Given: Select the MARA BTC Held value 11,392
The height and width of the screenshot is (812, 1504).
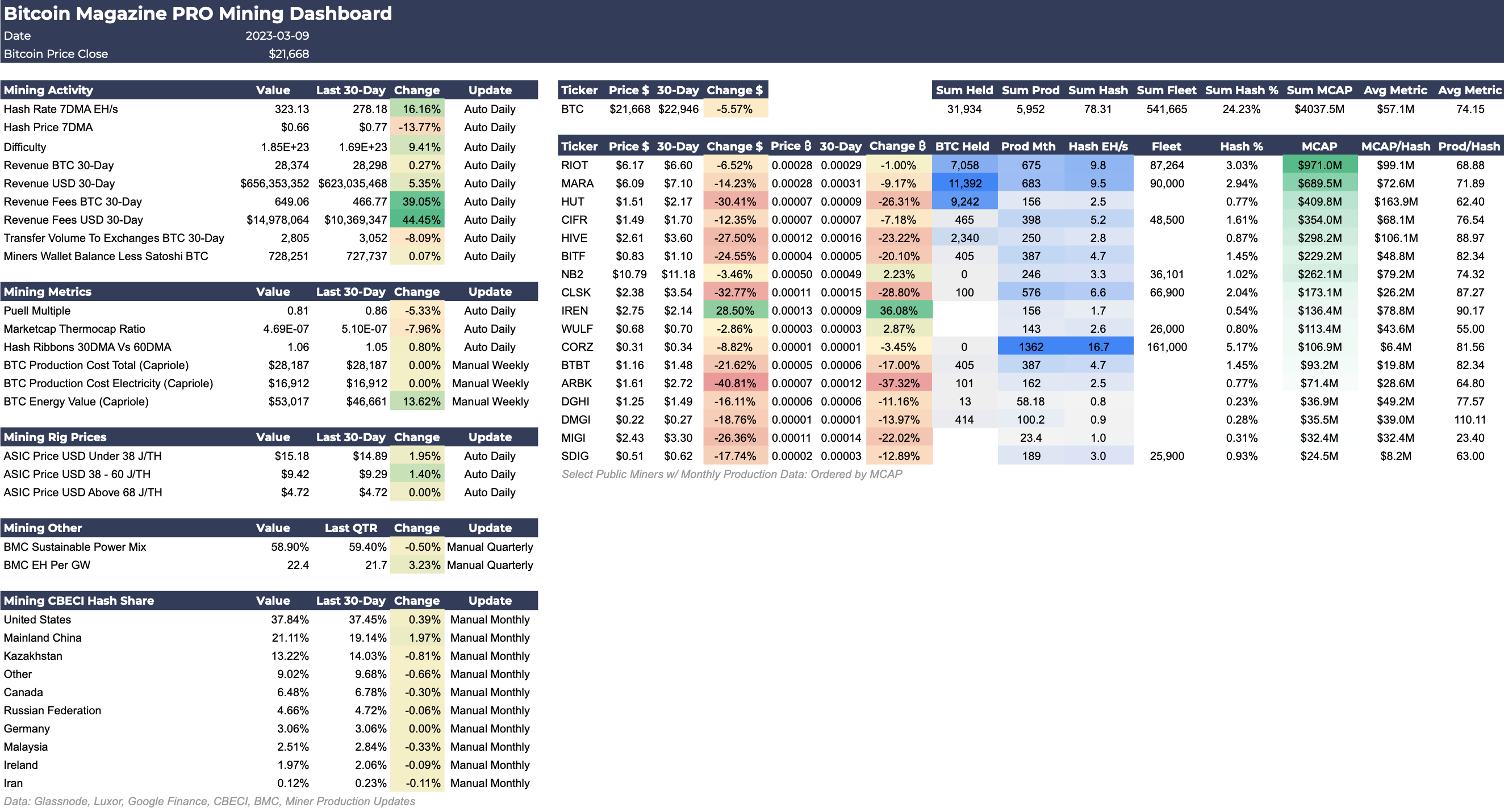Looking at the screenshot, I should point(964,183).
